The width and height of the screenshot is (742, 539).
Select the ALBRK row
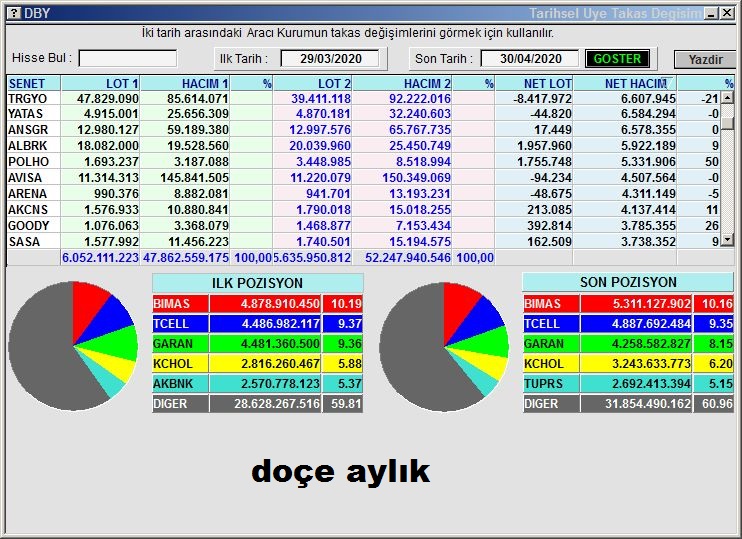tap(363, 146)
